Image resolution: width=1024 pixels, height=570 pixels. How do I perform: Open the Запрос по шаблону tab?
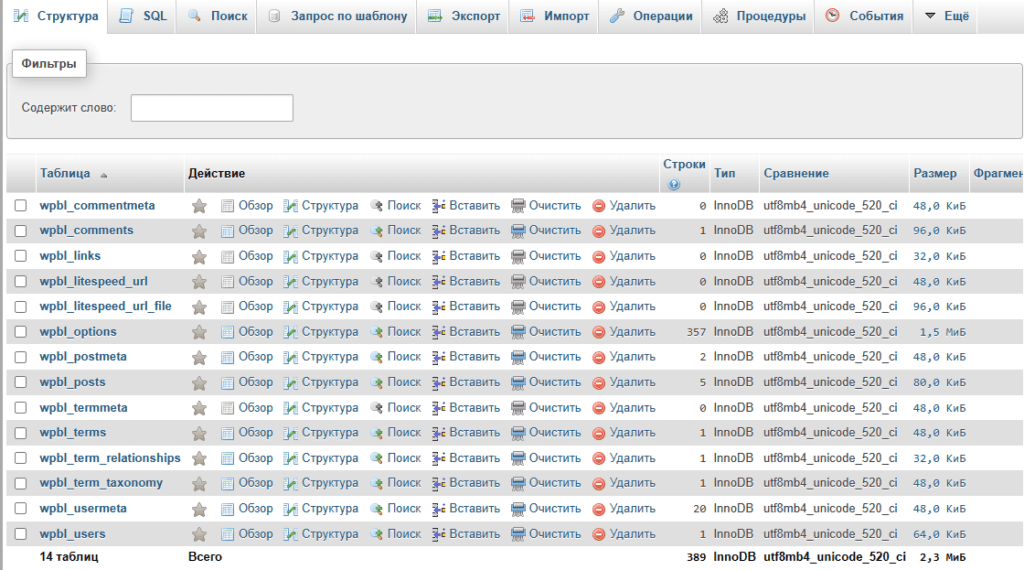(338, 16)
